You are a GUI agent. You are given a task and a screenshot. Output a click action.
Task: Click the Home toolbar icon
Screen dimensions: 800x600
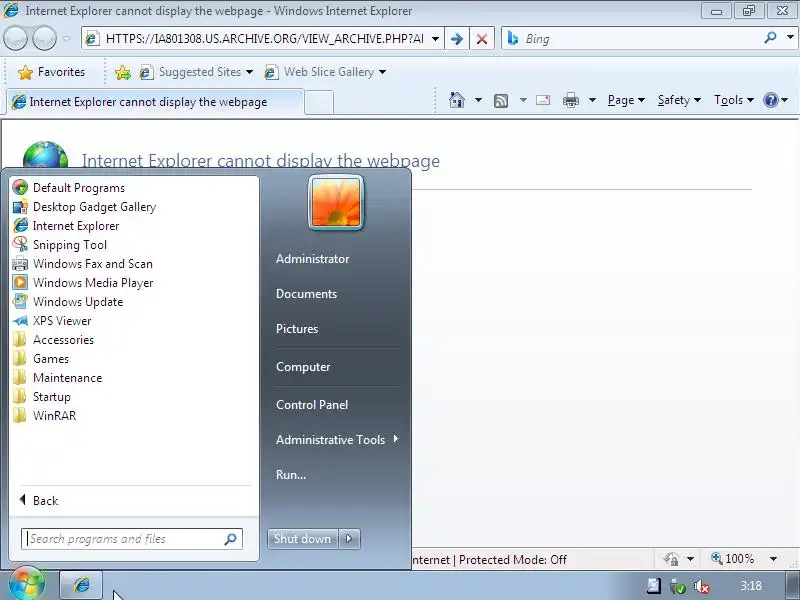pyautogui.click(x=457, y=100)
